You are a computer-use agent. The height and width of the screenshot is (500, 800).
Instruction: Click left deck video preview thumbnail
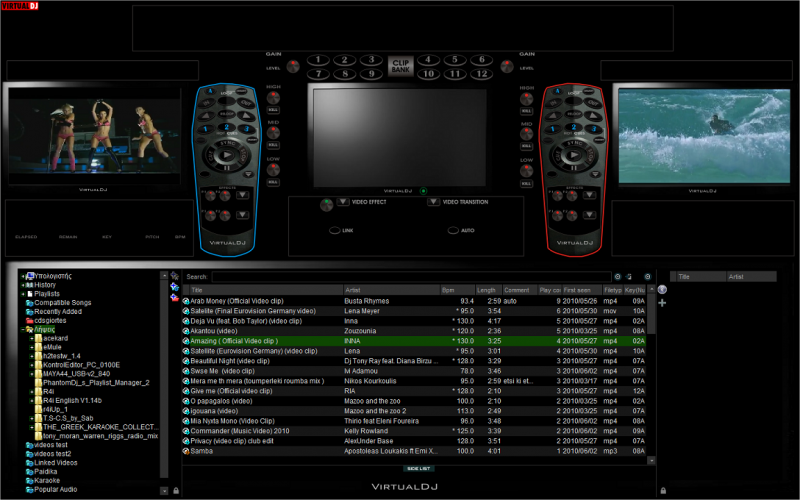[94, 136]
